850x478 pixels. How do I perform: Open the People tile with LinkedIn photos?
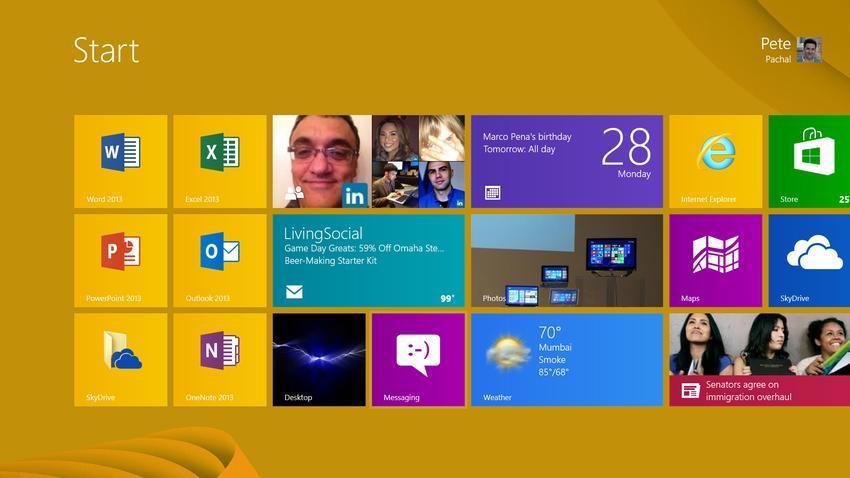point(368,161)
